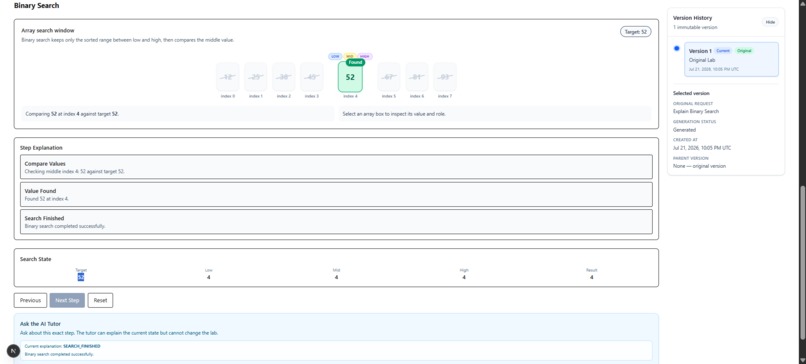The image size is (806, 364).
Task: Go to the Previous step
Action: point(30,300)
